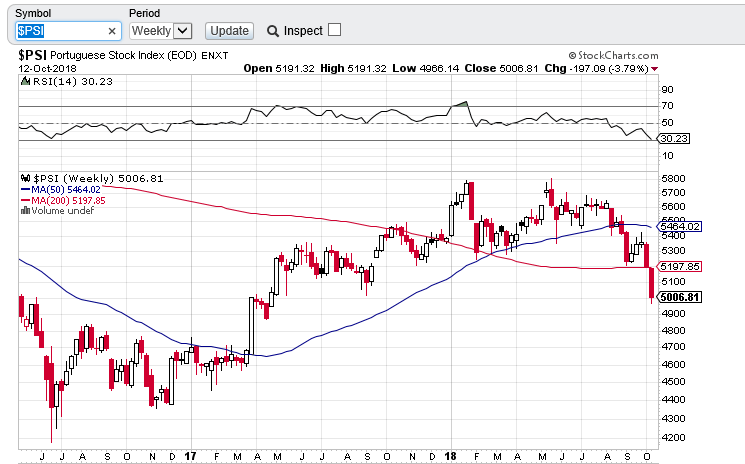
Task: Click the Inspect label text
Action: (303, 31)
